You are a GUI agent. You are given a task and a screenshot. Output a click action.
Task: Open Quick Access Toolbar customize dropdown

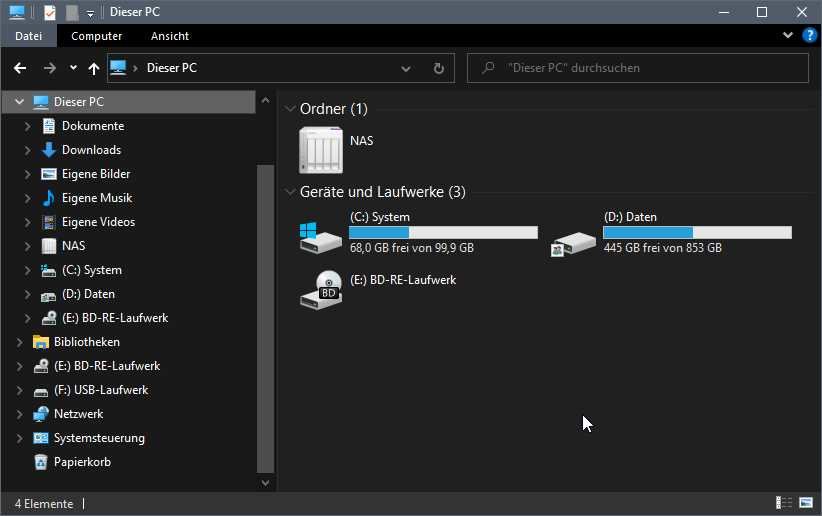pyautogui.click(x=90, y=14)
